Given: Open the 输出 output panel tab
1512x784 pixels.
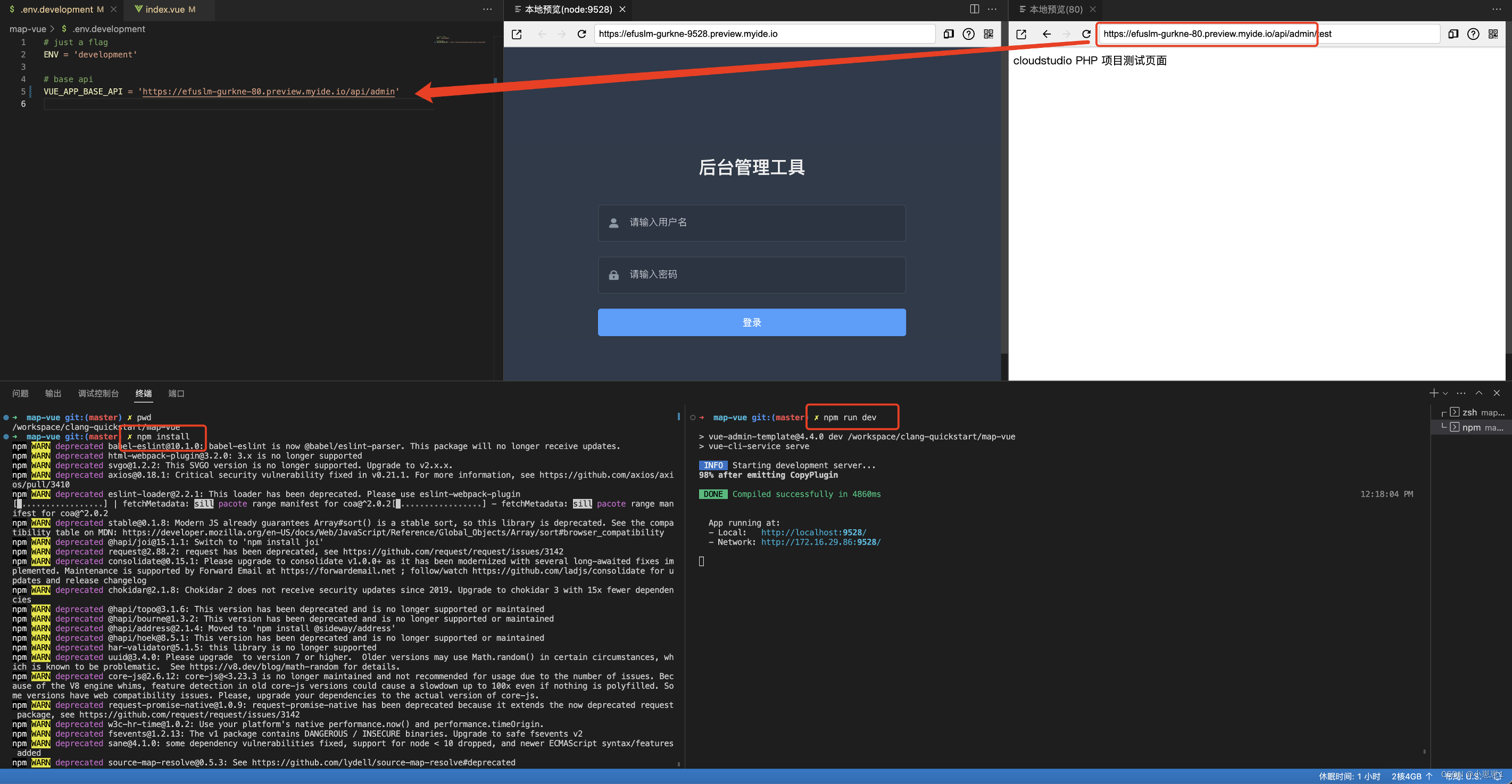Looking at the screenshot, I should click(53, 393).
